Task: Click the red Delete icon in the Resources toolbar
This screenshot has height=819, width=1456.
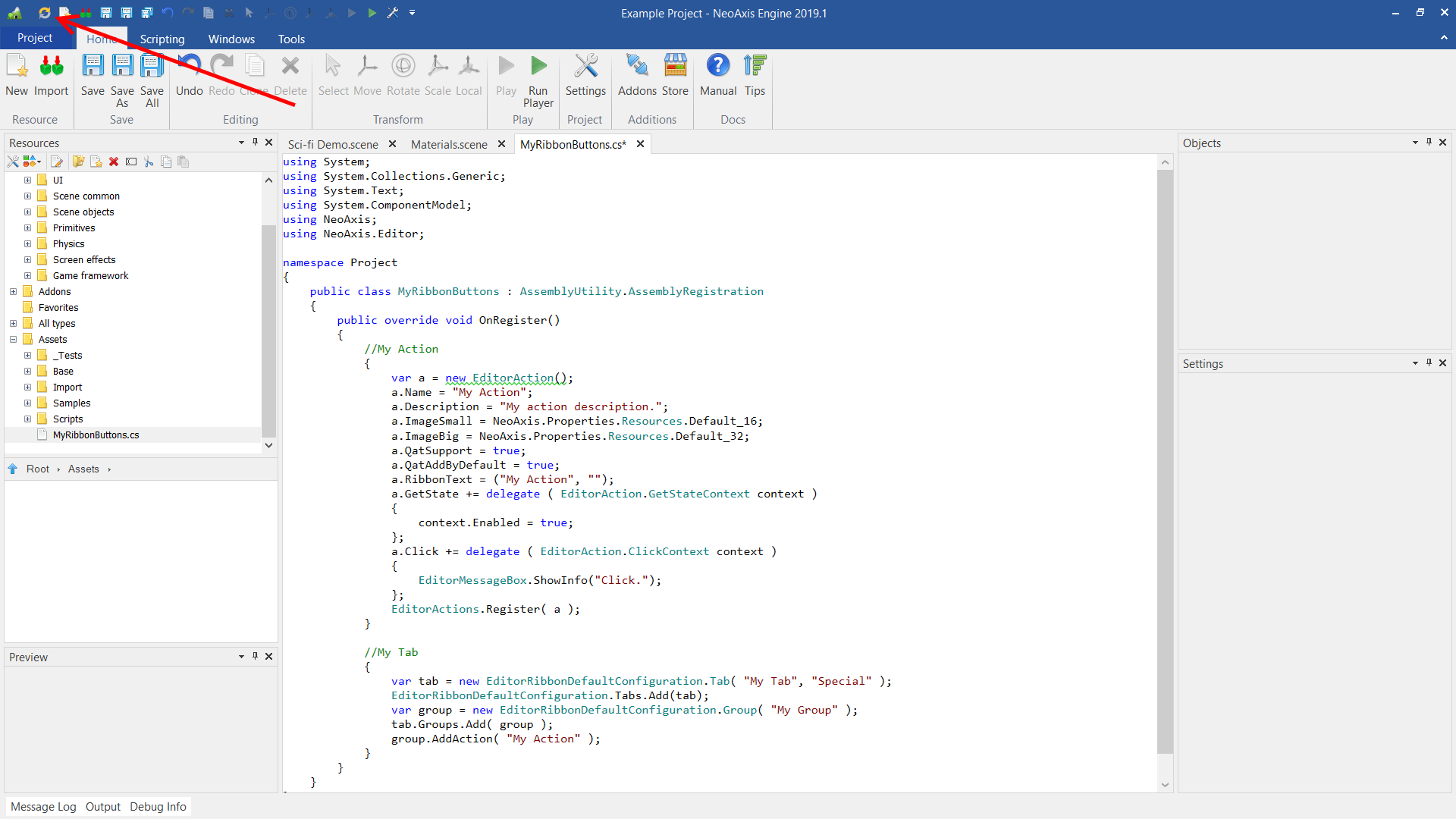Action: 114,162
